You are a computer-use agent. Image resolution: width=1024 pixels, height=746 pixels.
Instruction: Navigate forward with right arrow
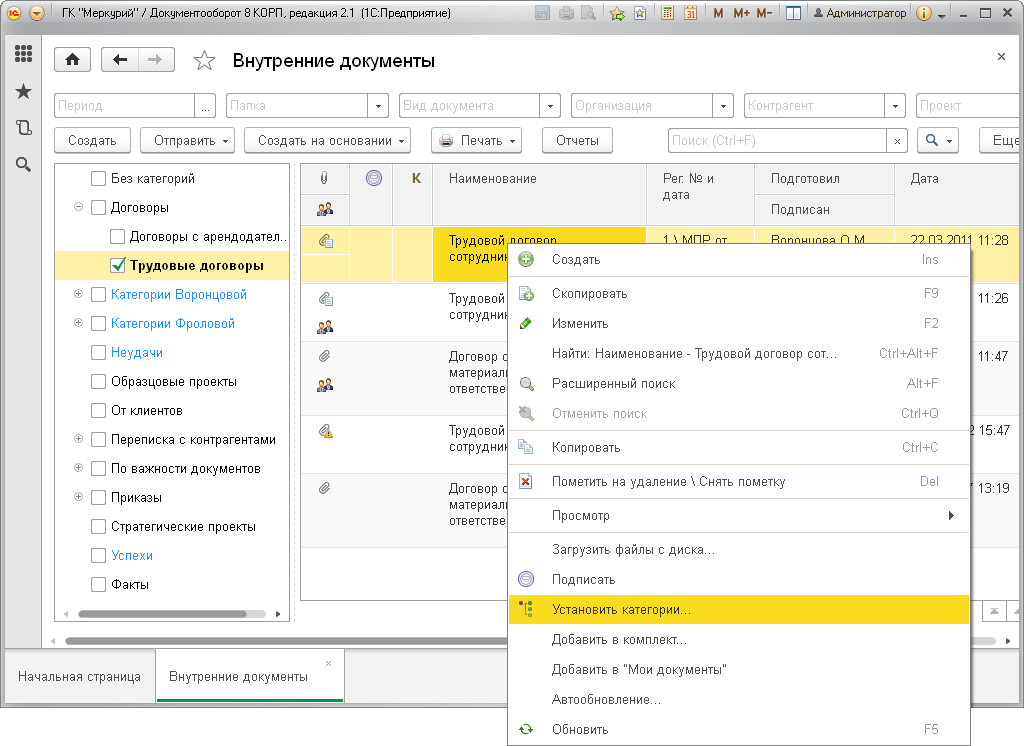[155, 60]
